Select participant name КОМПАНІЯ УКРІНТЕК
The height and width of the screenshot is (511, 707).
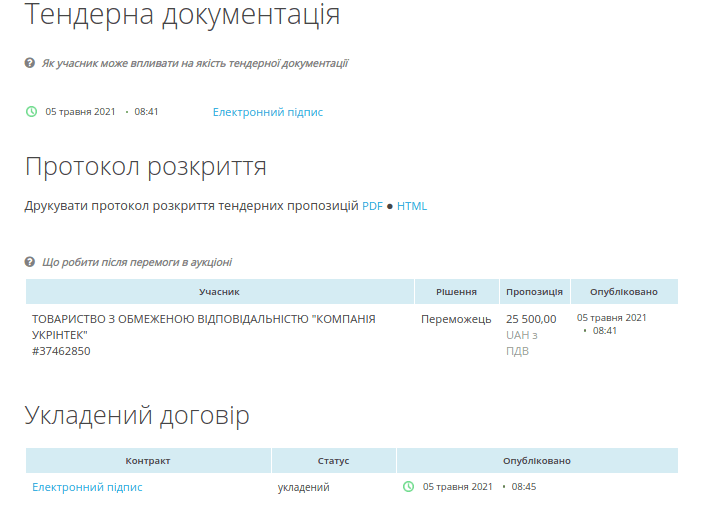point(204,326)
